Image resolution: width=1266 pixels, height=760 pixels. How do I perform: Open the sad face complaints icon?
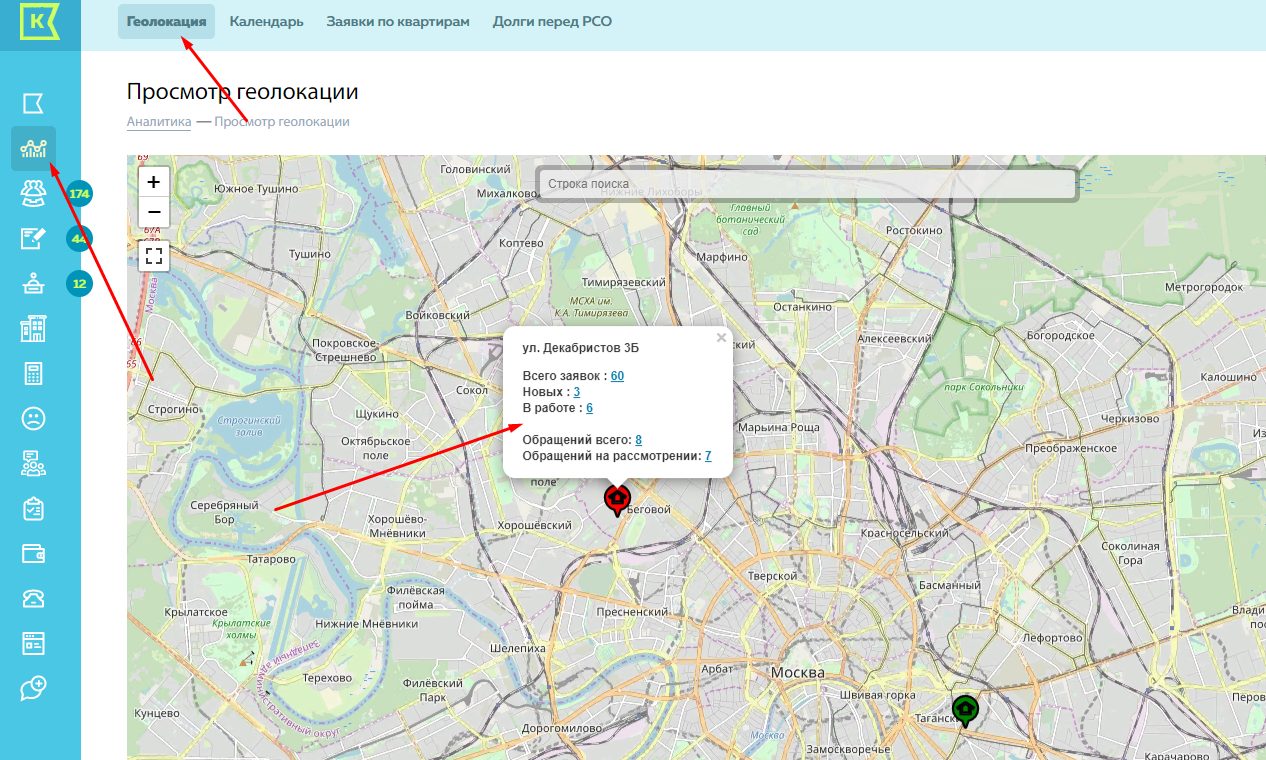[x=33, y=418]
